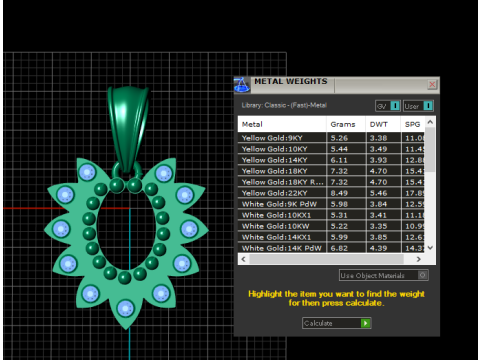This screenshot has height=360, width=480.
Task: Click the vertical scrollbar thumb
Action: (430, 149)
